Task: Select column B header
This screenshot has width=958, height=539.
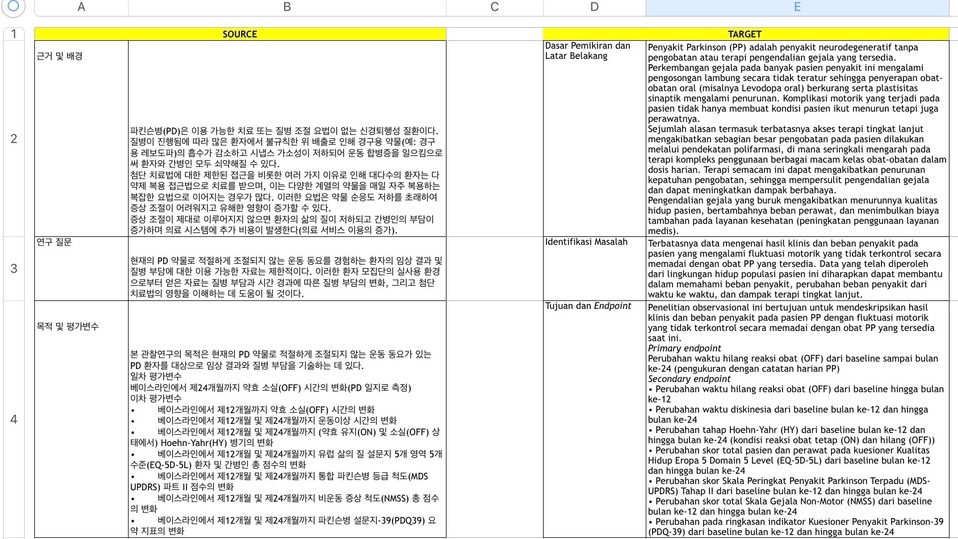Action: (287, 7)
